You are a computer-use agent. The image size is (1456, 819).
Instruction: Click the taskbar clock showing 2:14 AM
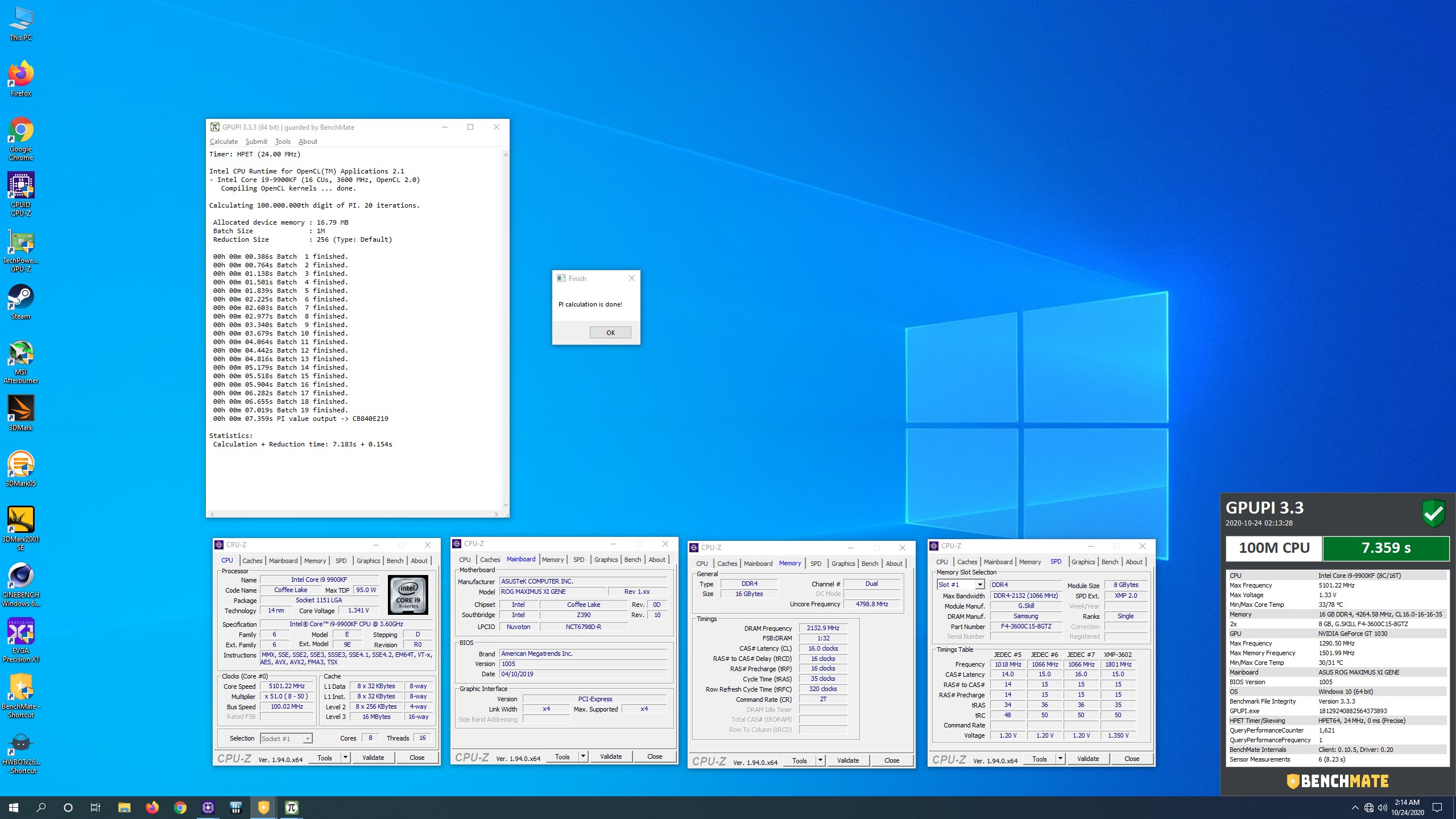(1407, 808)
